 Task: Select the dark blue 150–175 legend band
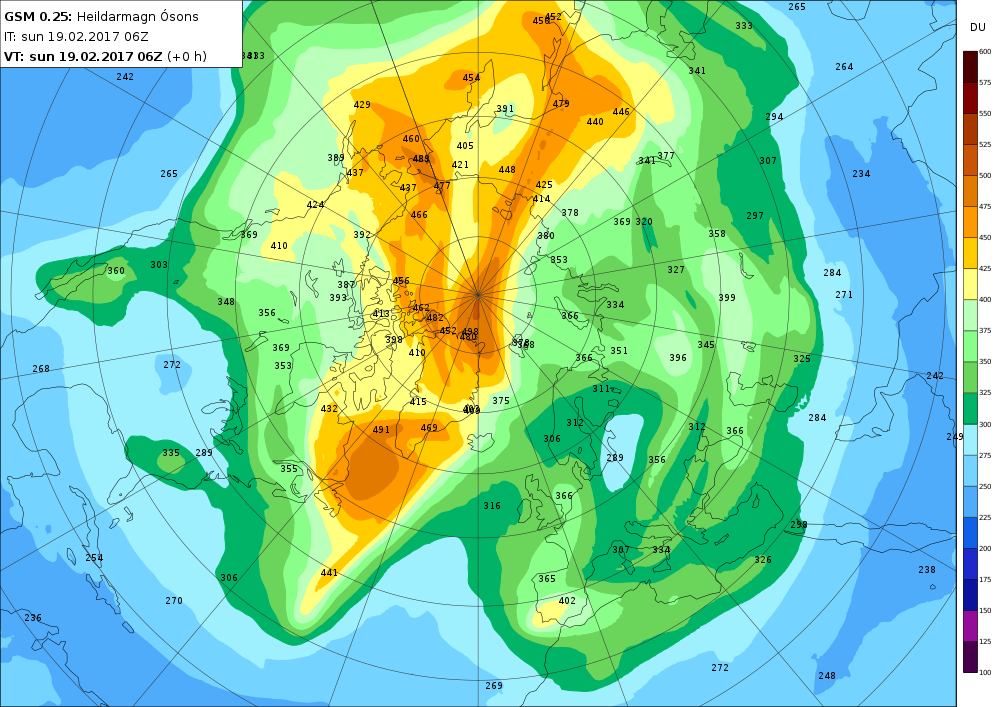(x=970, y=595)
